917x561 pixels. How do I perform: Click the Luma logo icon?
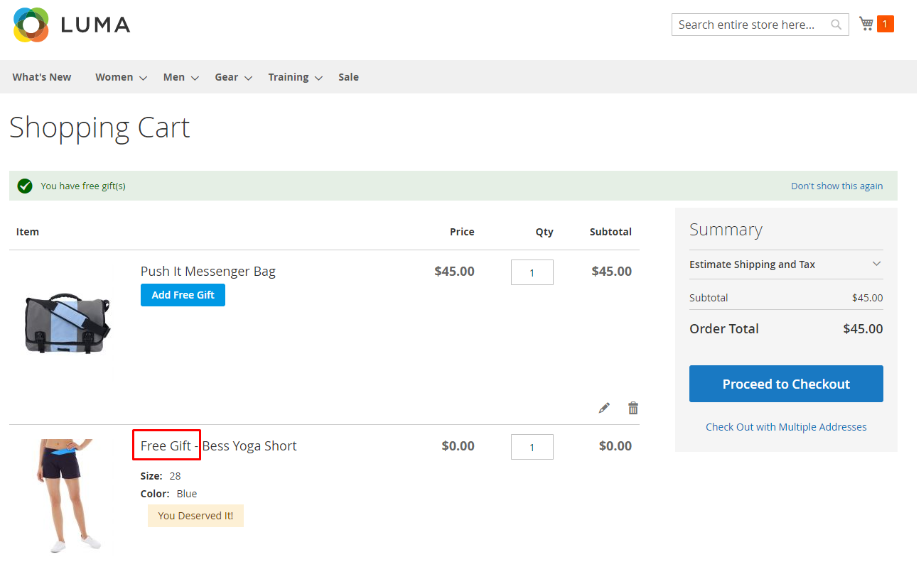pyautogui.click(x=30, y=25)
